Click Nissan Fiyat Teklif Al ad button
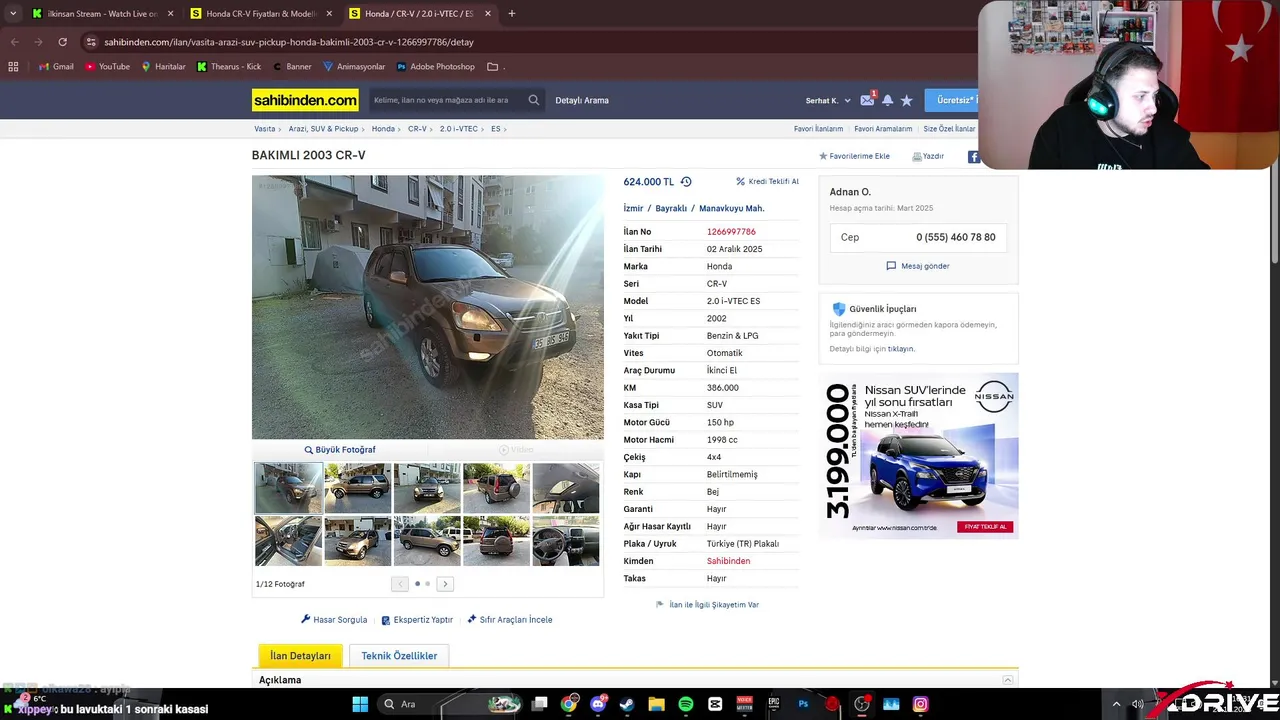1280x720 pixels. point(985,527)
